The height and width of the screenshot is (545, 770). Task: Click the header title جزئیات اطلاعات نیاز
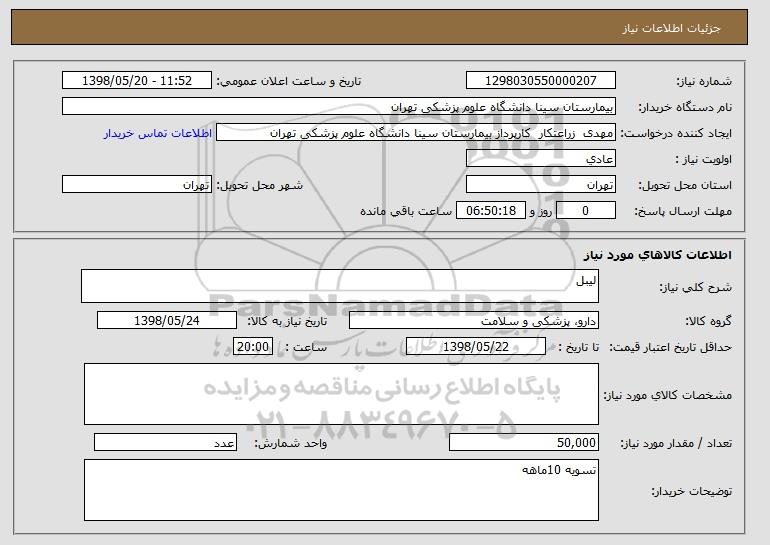(671, 28)
